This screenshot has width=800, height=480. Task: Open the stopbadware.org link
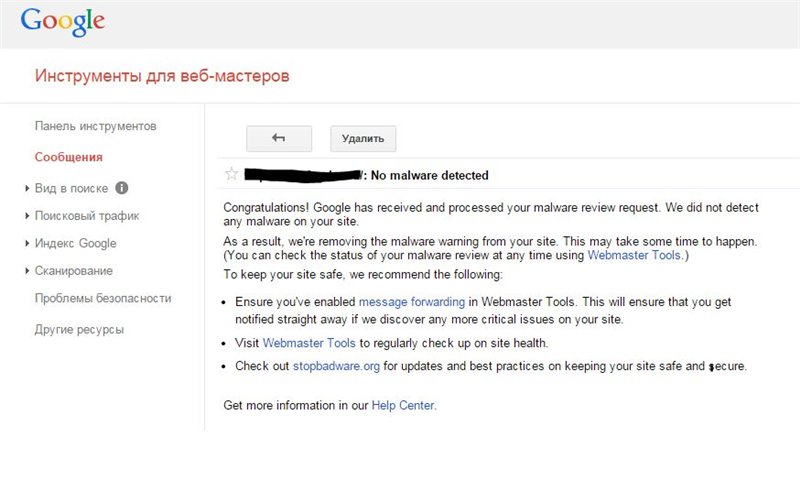pos(336,366)
